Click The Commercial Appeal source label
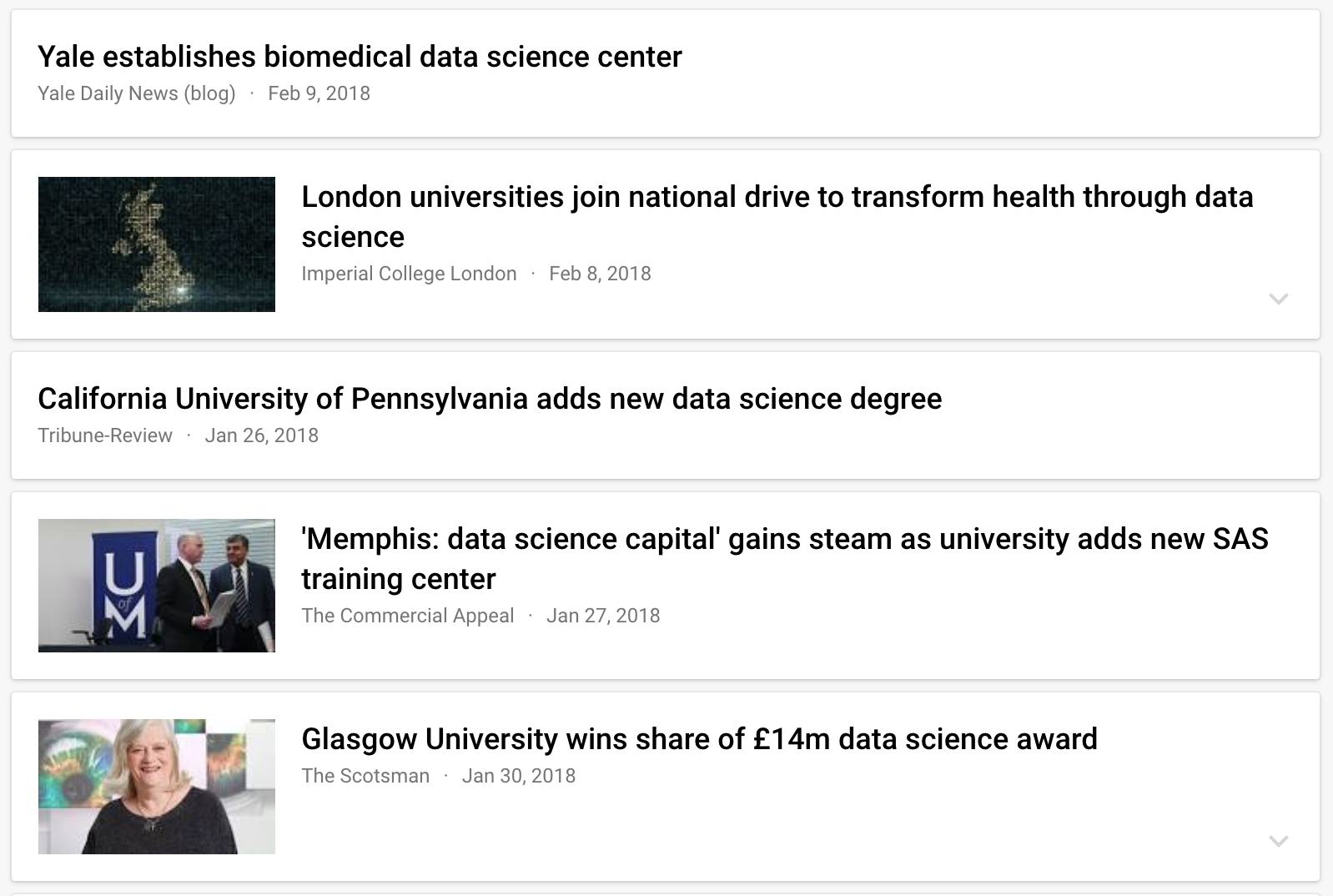 tap(408, 616)
